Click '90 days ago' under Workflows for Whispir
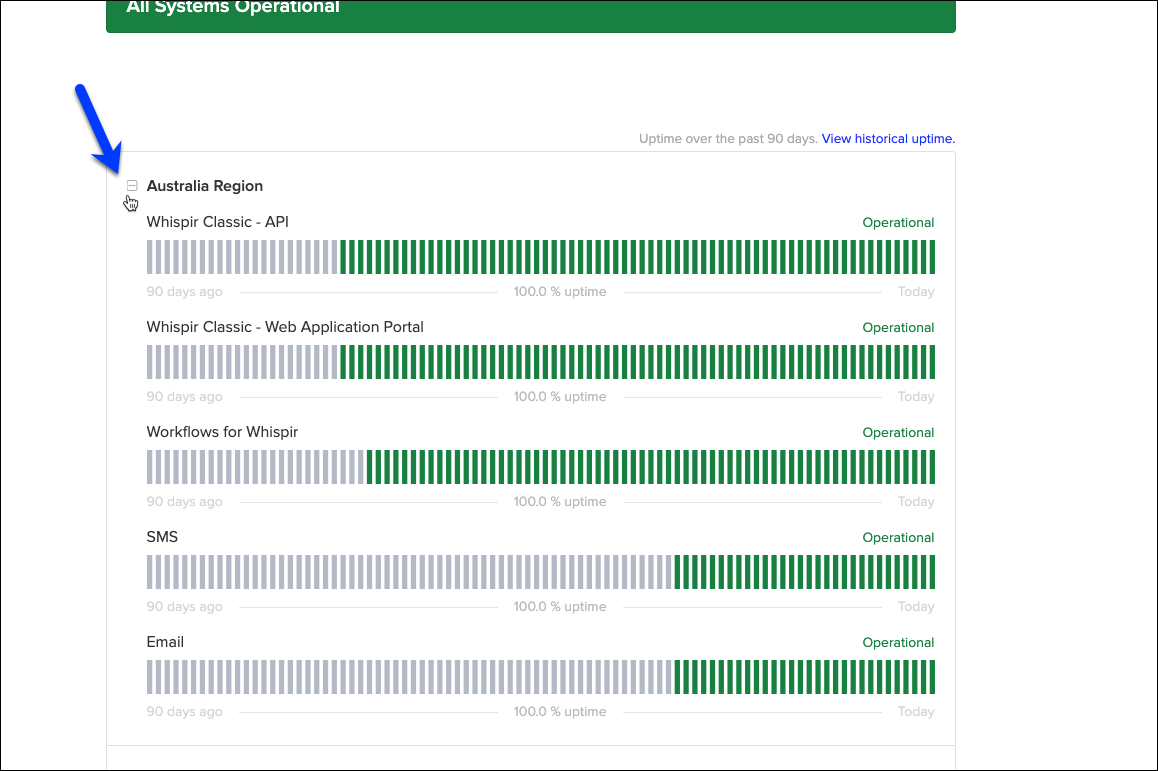The image size is (1158, 771). pyautogui.click(x=184, y=501)
